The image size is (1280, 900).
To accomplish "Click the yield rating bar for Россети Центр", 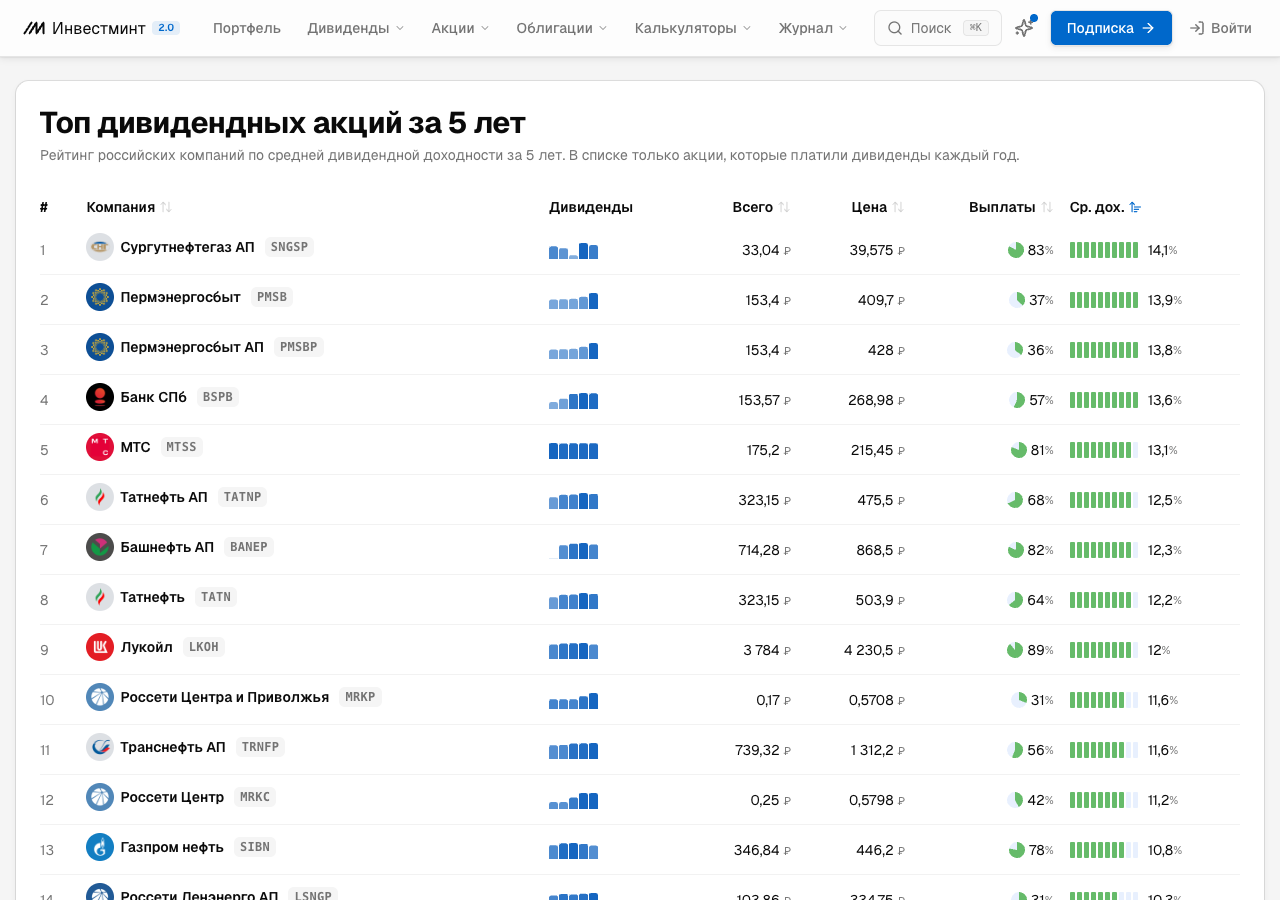I will pos(1104,800).
